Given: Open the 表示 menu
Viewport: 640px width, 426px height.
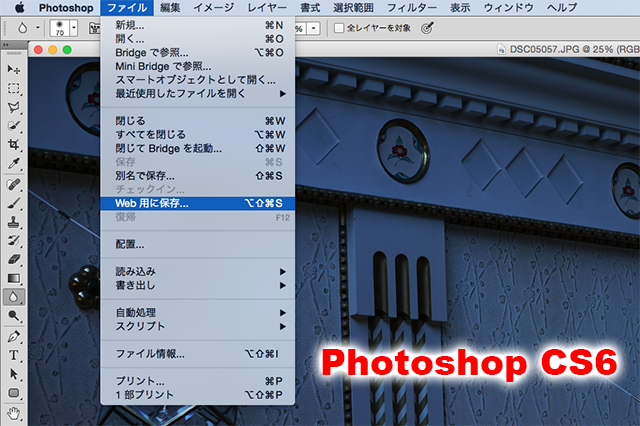Looking at the screenshot, I should [460, 7].
